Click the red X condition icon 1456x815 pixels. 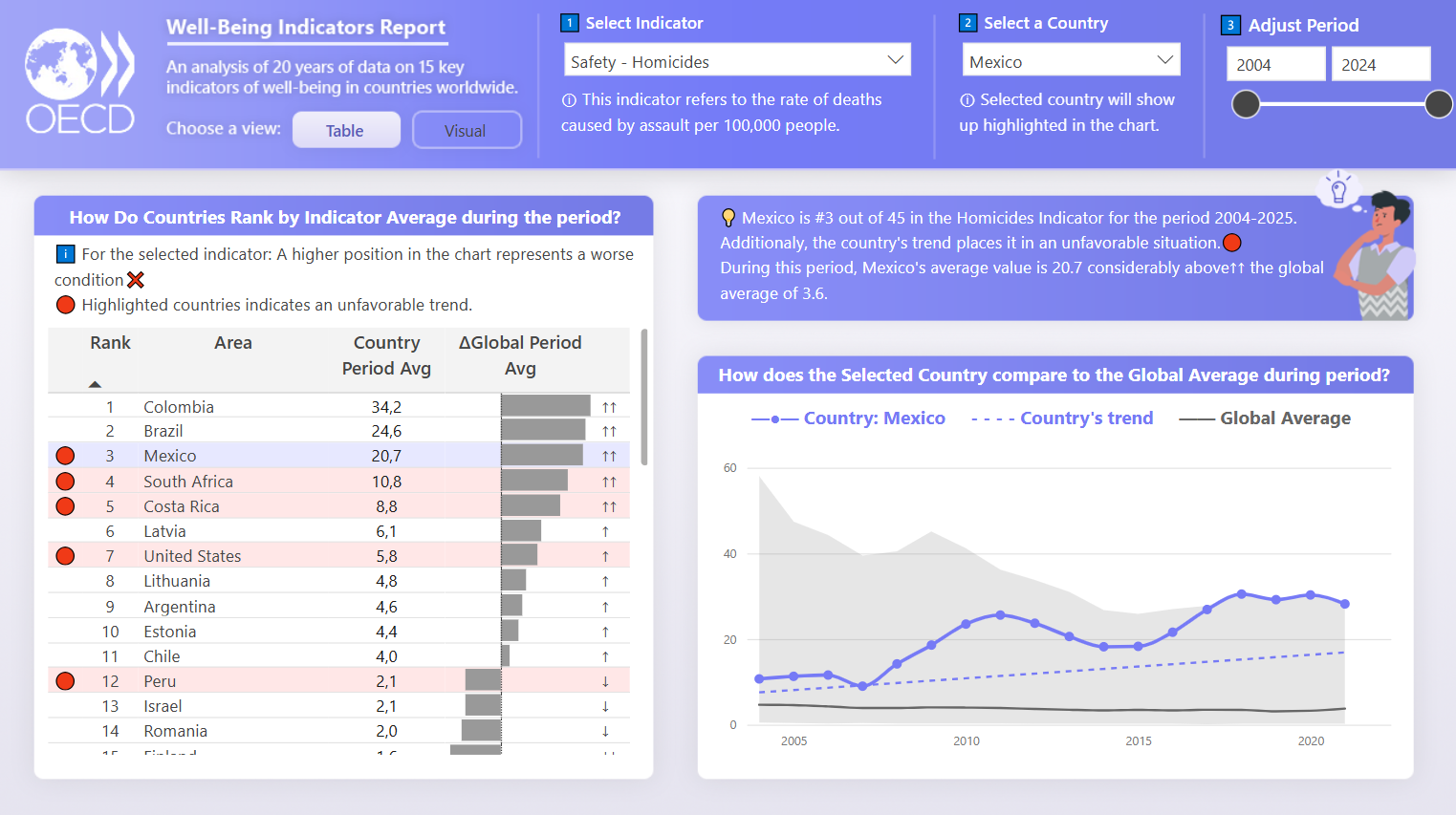(136, 280)
